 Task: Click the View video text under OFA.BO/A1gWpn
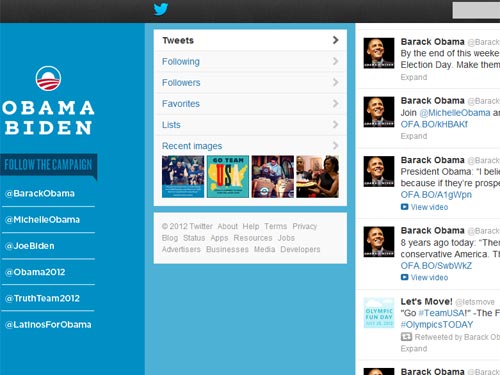(x=429, y=207)
